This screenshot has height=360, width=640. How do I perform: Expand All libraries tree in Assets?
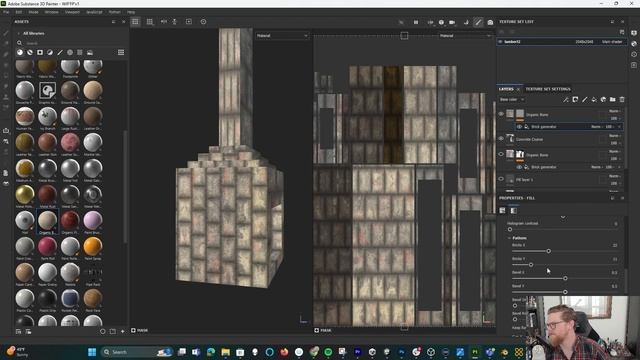pyautogui.click(x=18, y=33)
